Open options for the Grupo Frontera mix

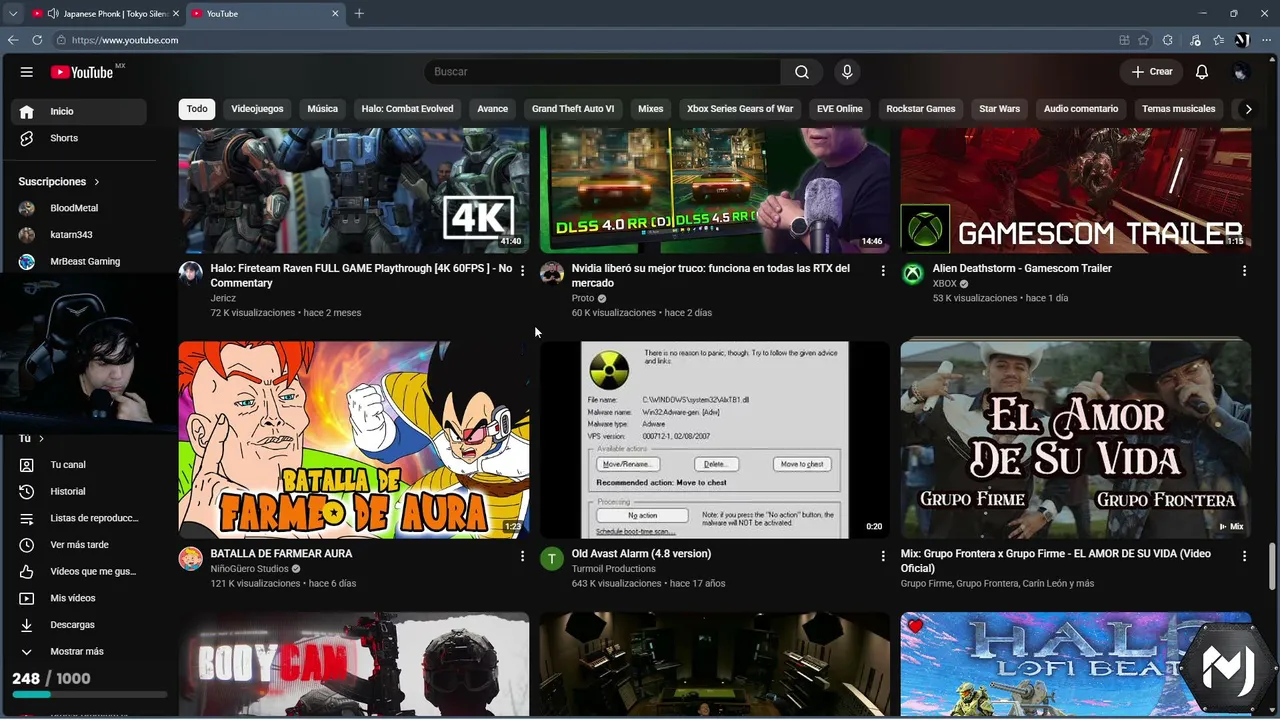(x=1244, y=556)
